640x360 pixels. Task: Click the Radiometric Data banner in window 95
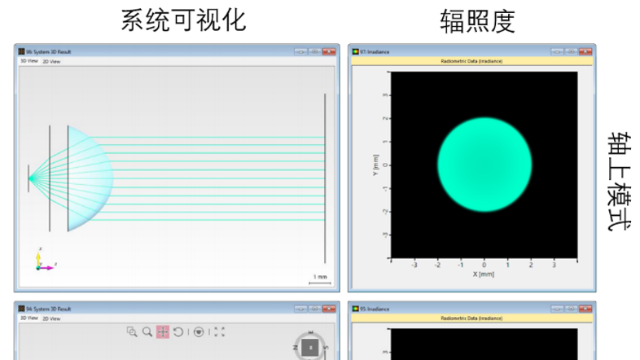[471, 318]
